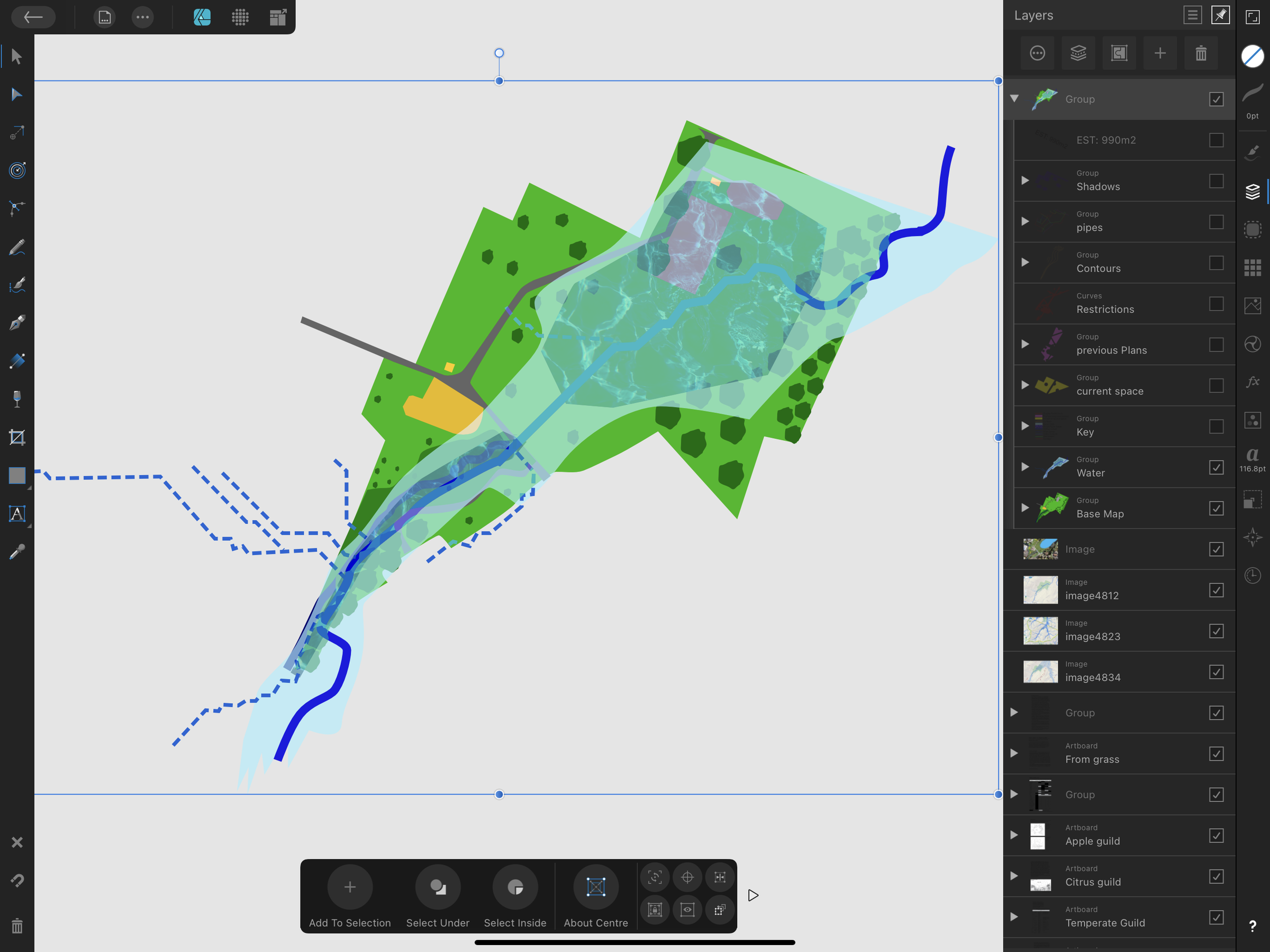Select the Colour Picker tool

click(x=17, y=552)
